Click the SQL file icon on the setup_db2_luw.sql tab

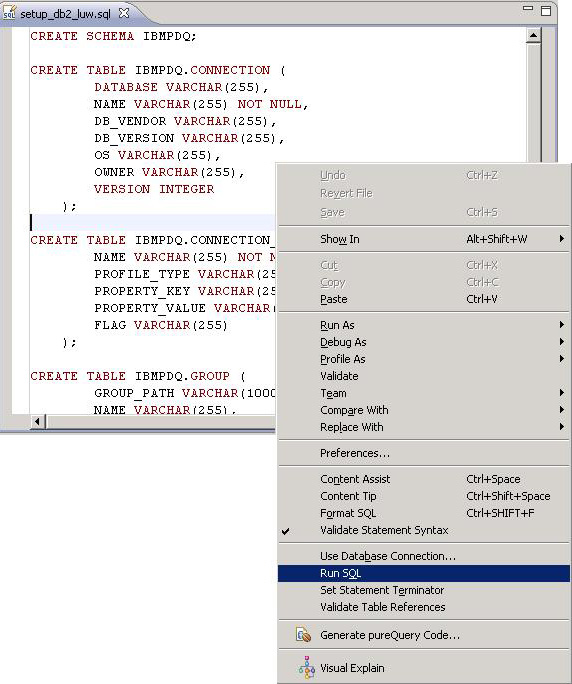coord(9,13)
